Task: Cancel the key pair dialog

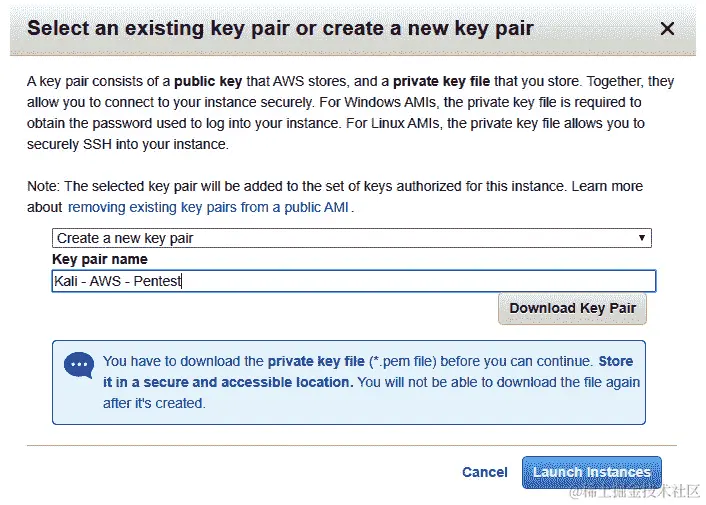Action: [x=484, y=472]
